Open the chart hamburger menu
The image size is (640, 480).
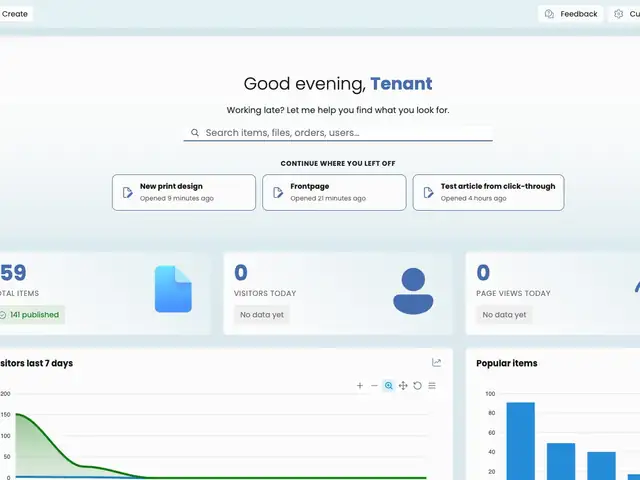coord(432,386)
